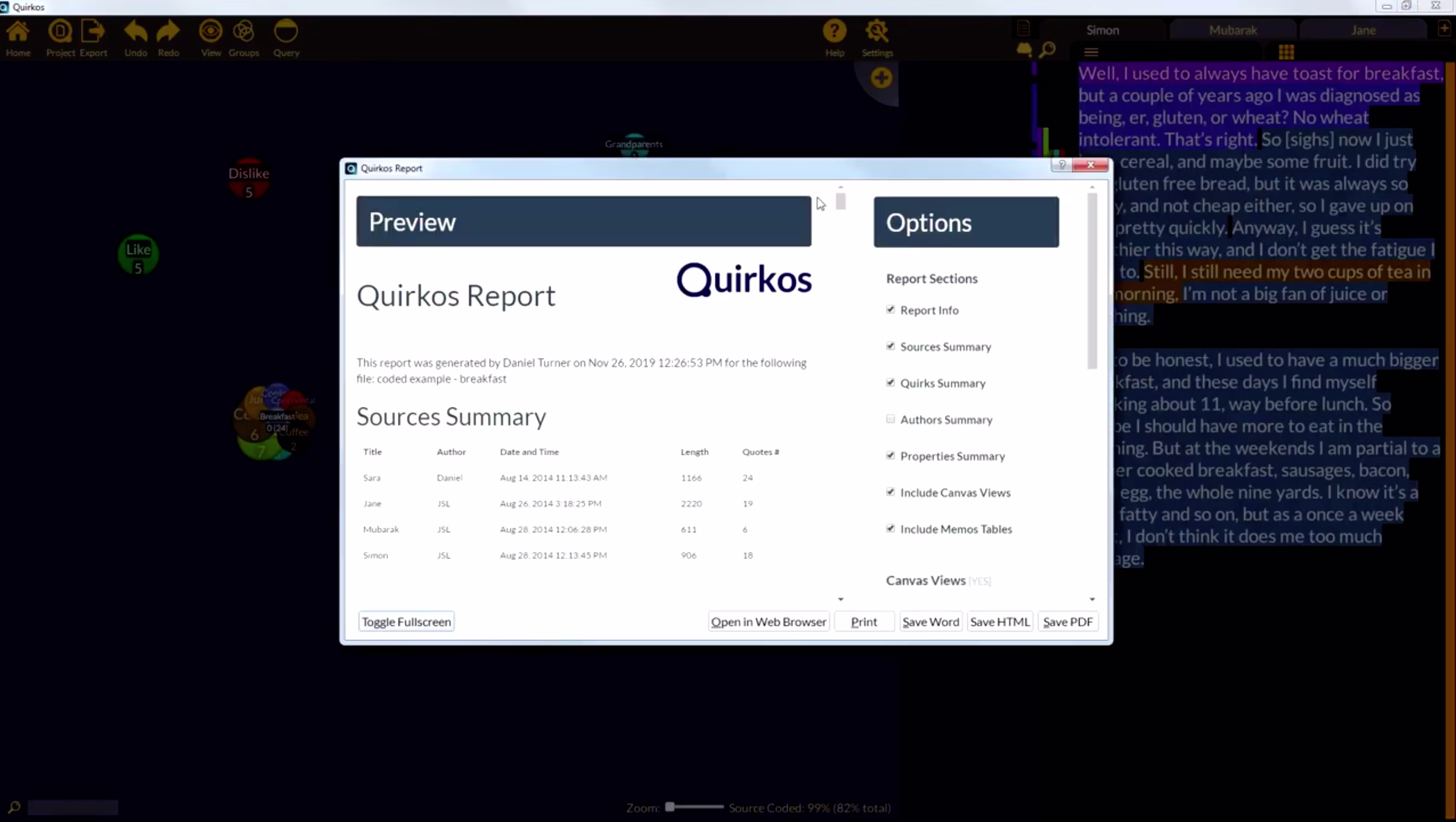
Task: Open the View options
Action: (x=210, y=38)
